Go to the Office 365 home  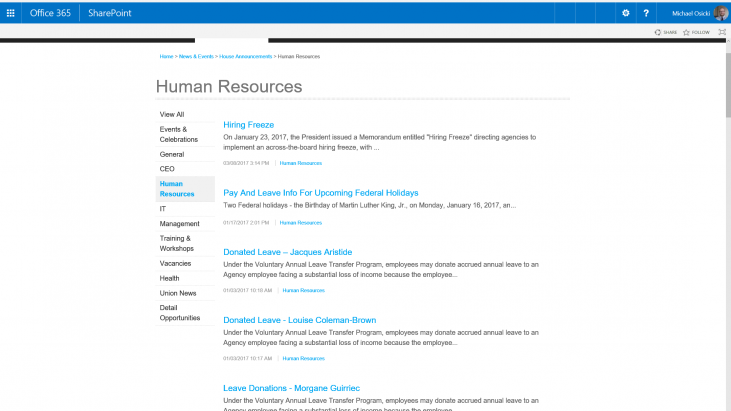(50, 13)
